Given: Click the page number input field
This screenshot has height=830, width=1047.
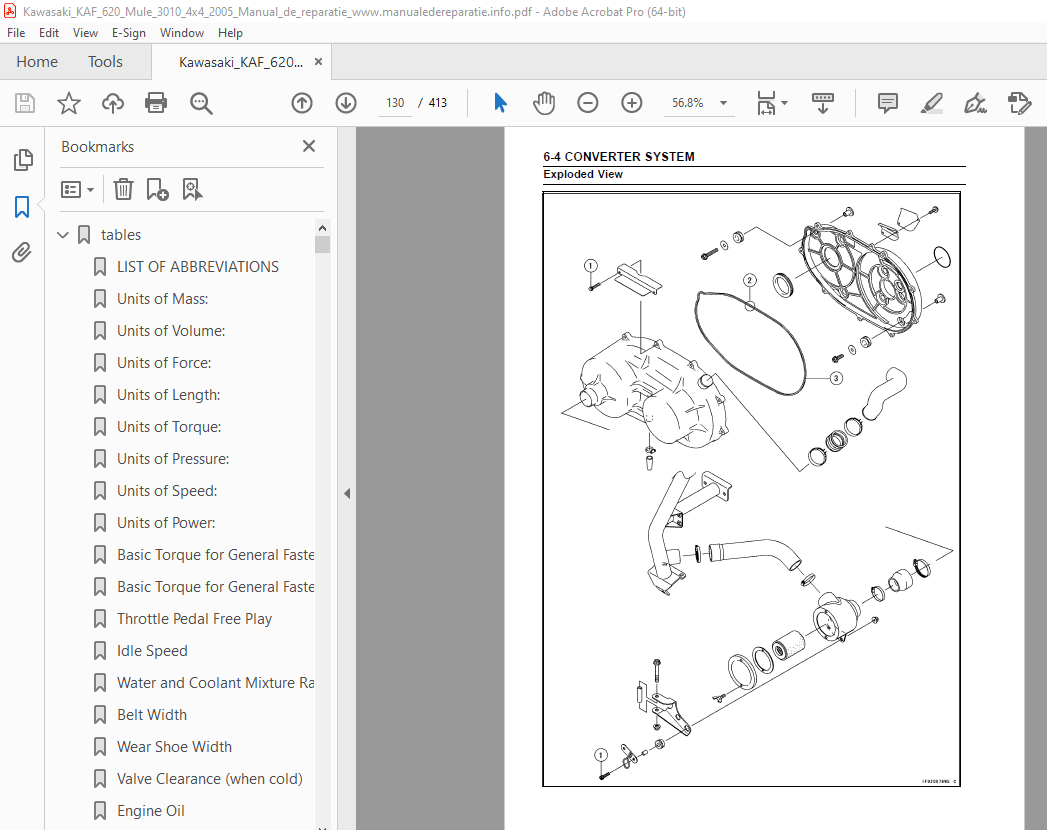Looking at the screenshot, I should [395, 103].
